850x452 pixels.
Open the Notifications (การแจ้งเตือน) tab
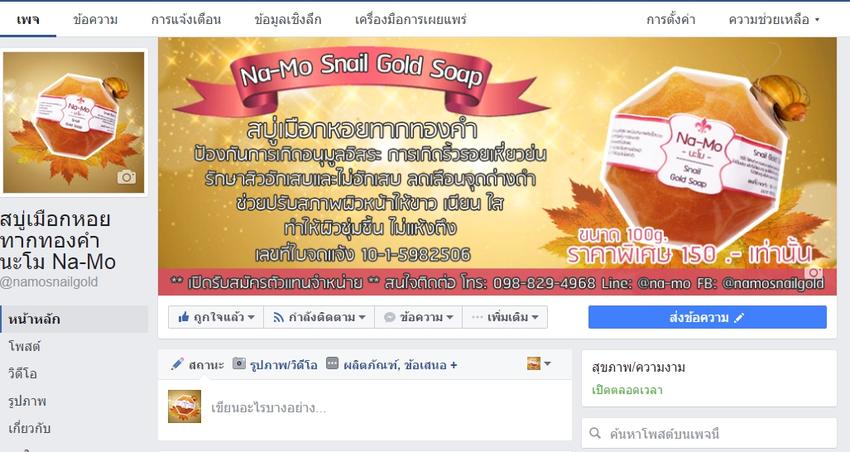click(x=186, y=20)
